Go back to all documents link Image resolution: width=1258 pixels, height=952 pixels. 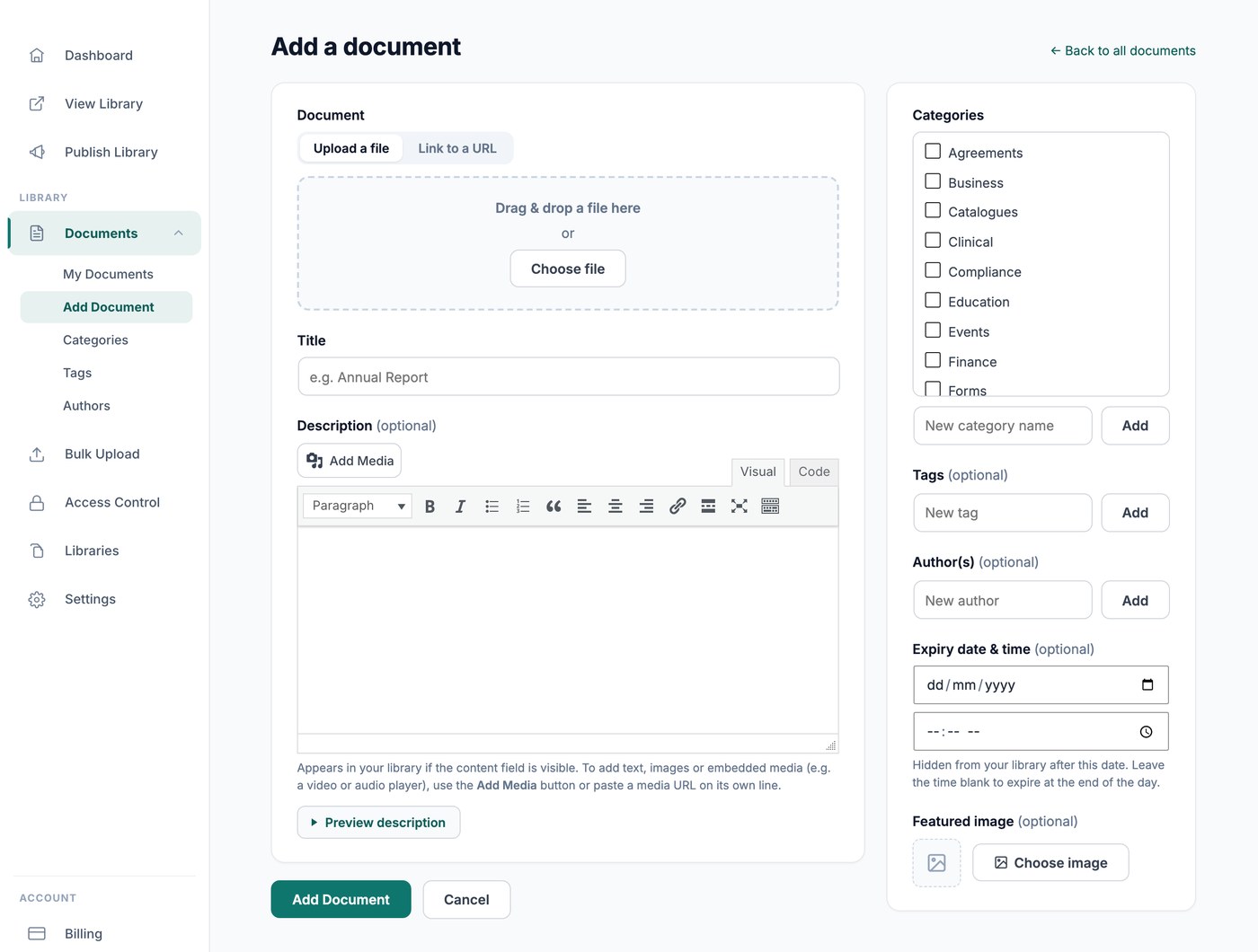coord(1123,51)
